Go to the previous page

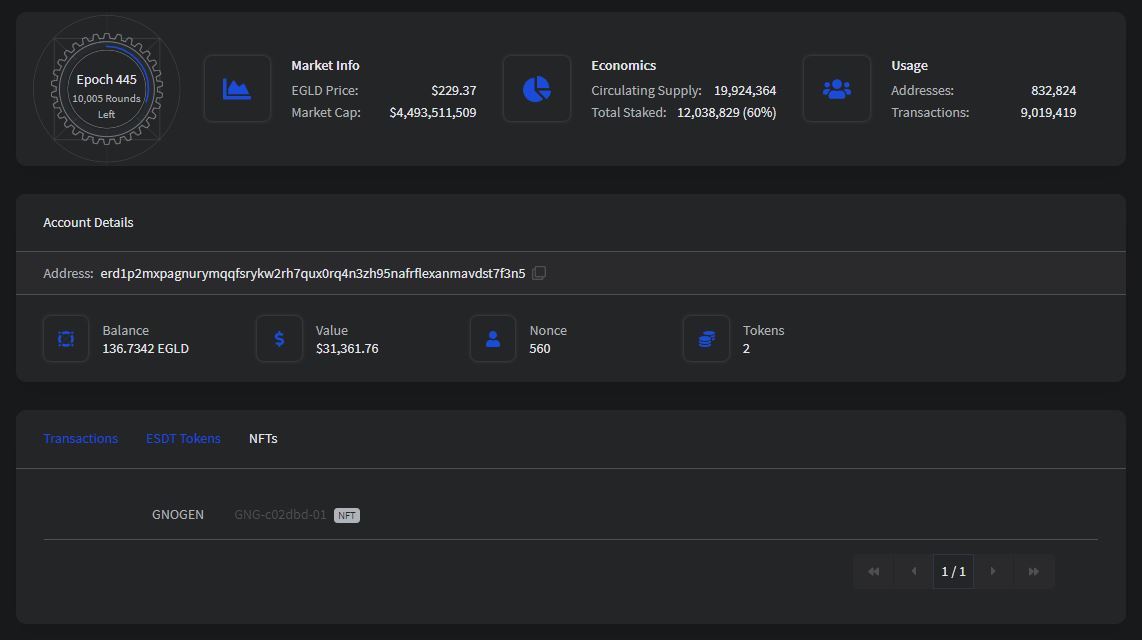914,572
